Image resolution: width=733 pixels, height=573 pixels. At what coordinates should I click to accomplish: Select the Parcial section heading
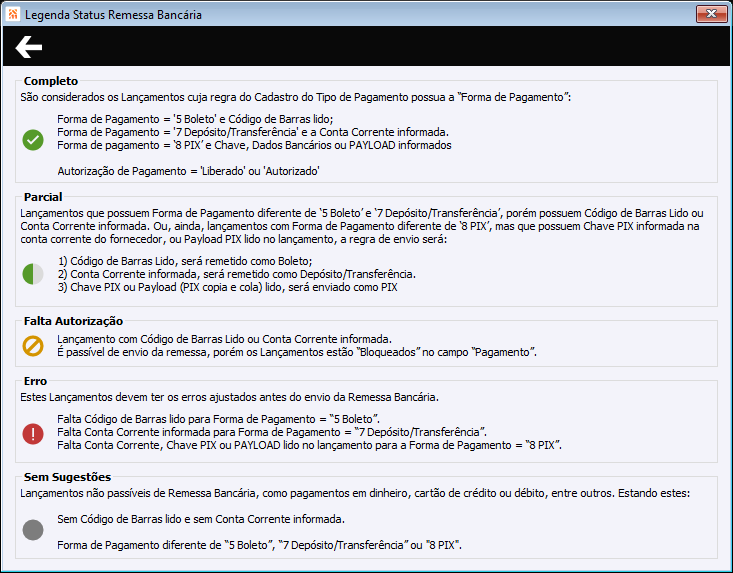coord(43,197)
